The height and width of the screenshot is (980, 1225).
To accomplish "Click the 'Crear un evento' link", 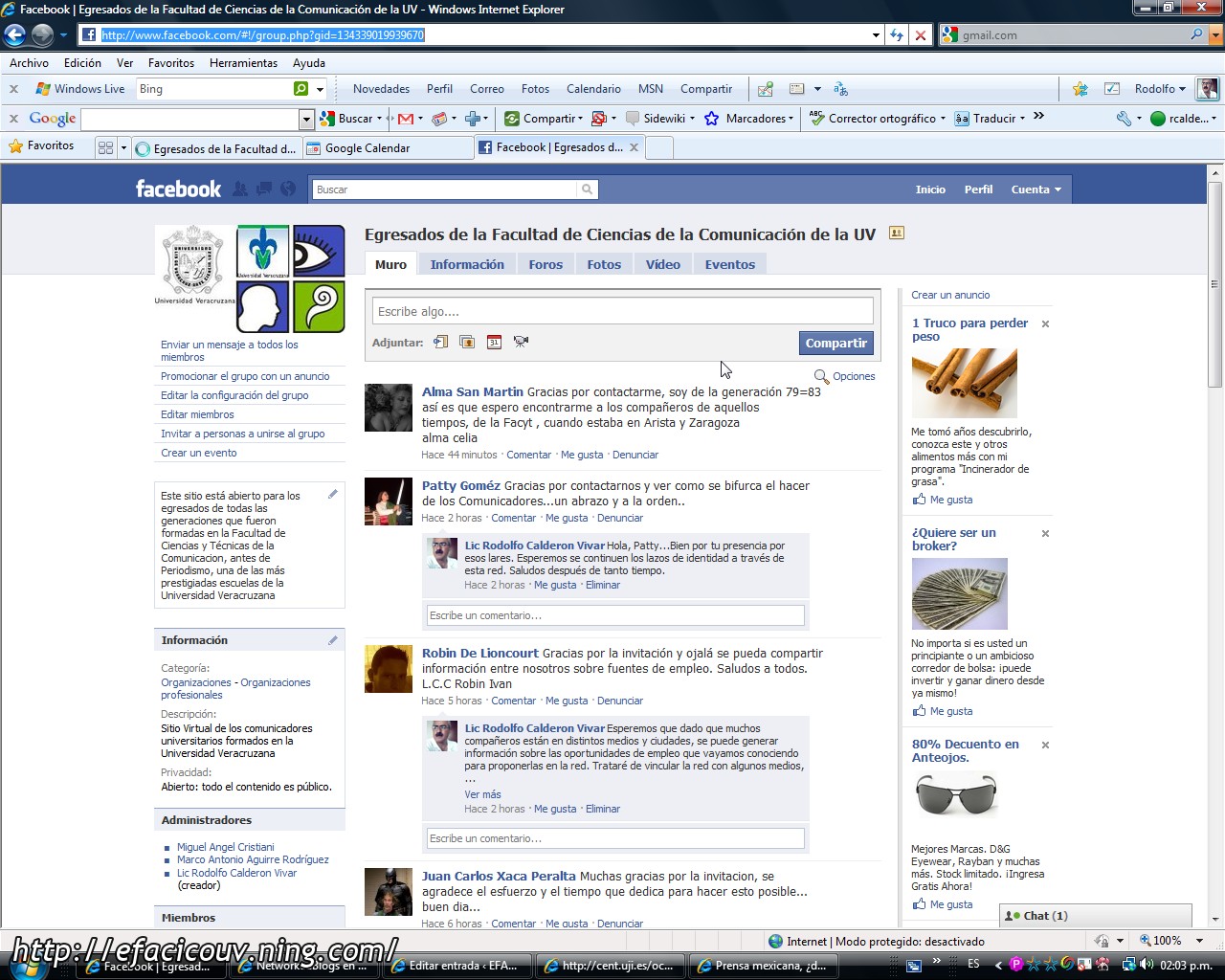I will point(199,453).
